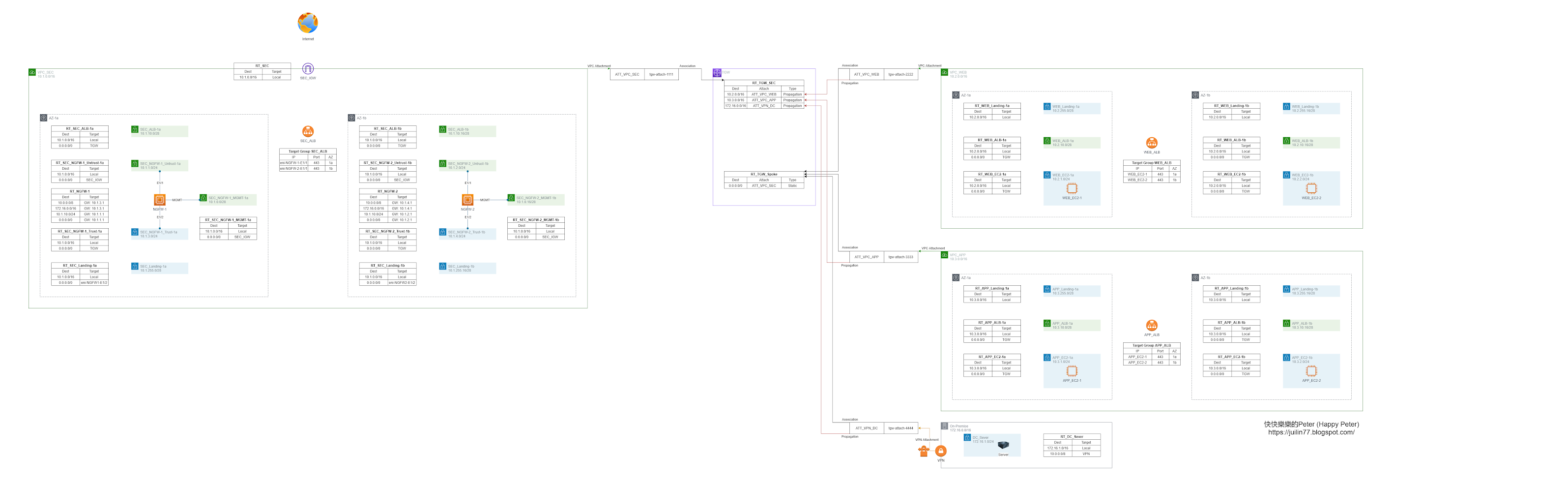
Task: Select the SEC_IGW internet gateway icon
Action: coord(309,69)
